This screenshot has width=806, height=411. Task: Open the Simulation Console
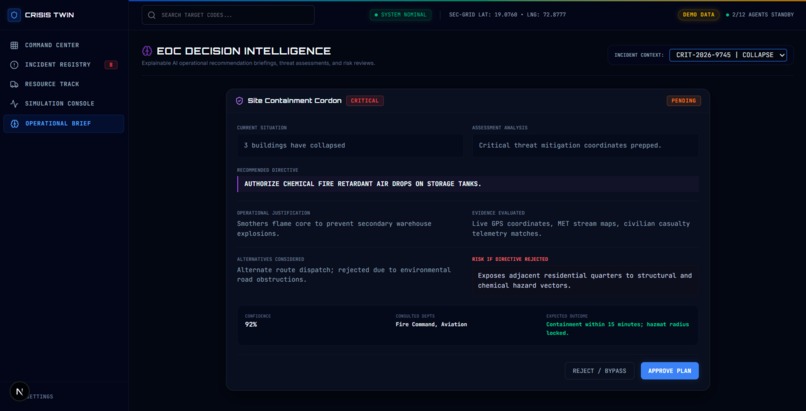[x=64, y=104]
